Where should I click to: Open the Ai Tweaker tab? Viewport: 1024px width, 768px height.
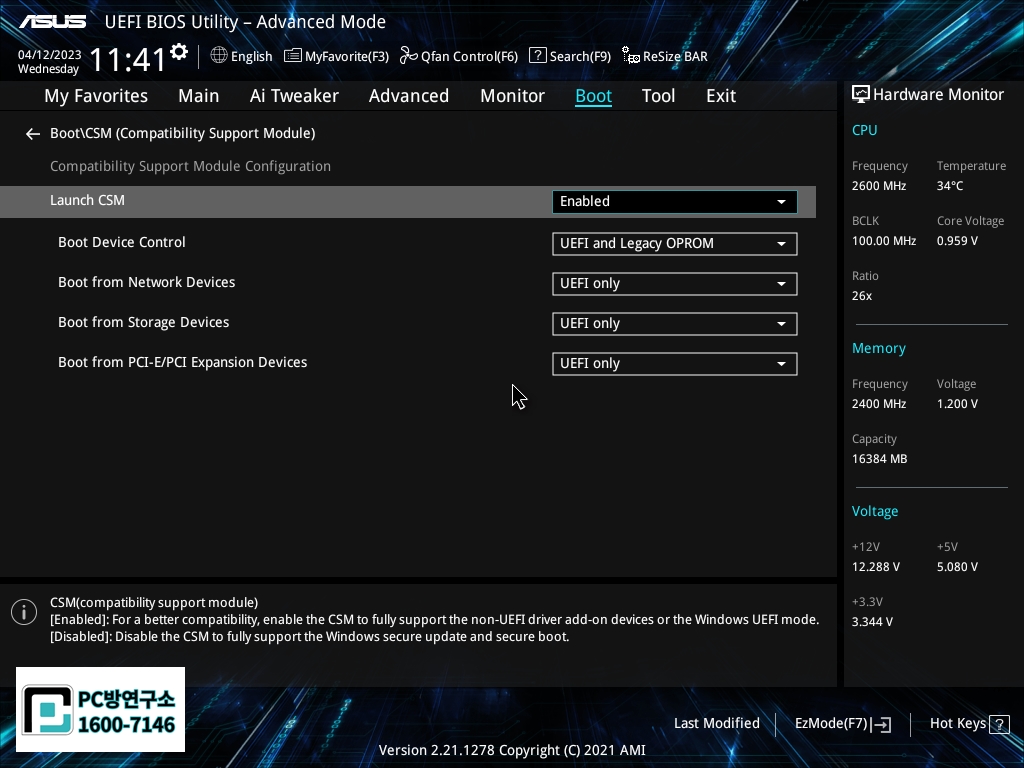pyautogui.click(x=294, y=96)
